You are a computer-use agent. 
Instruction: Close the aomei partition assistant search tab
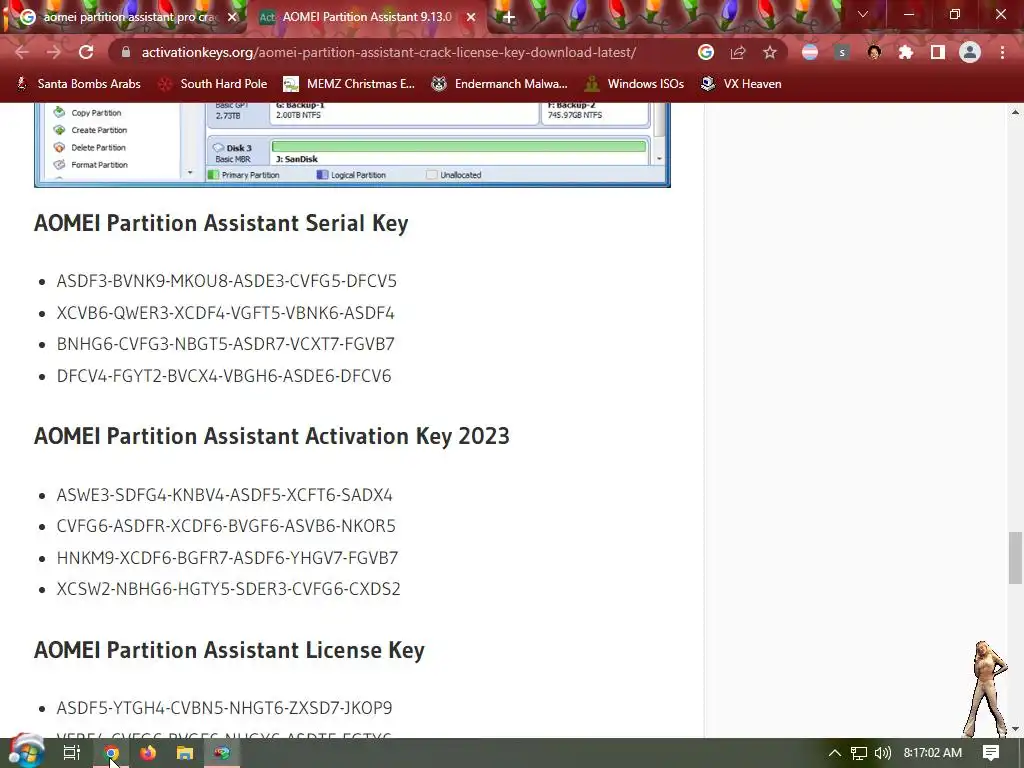[232, 17]
